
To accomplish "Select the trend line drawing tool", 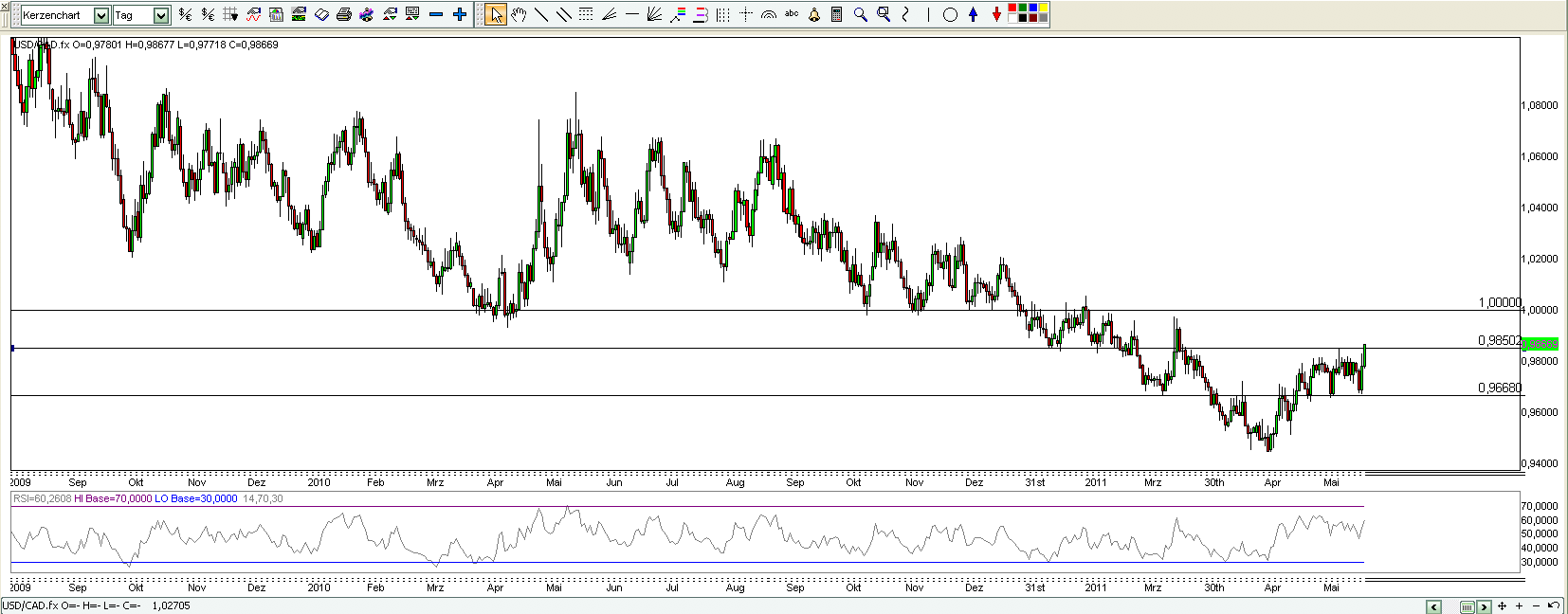I will [541, 14].
